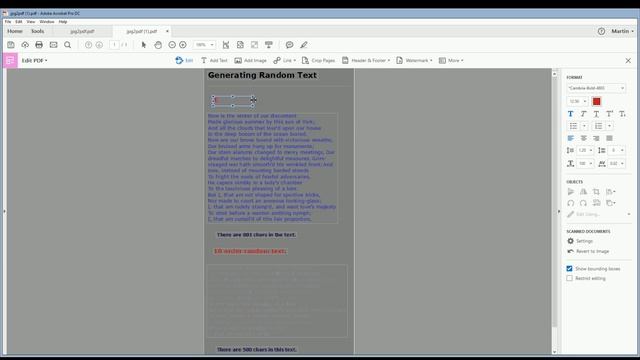Click the fit full page icon
Viewport: 640px width, 360px height.
240,45
